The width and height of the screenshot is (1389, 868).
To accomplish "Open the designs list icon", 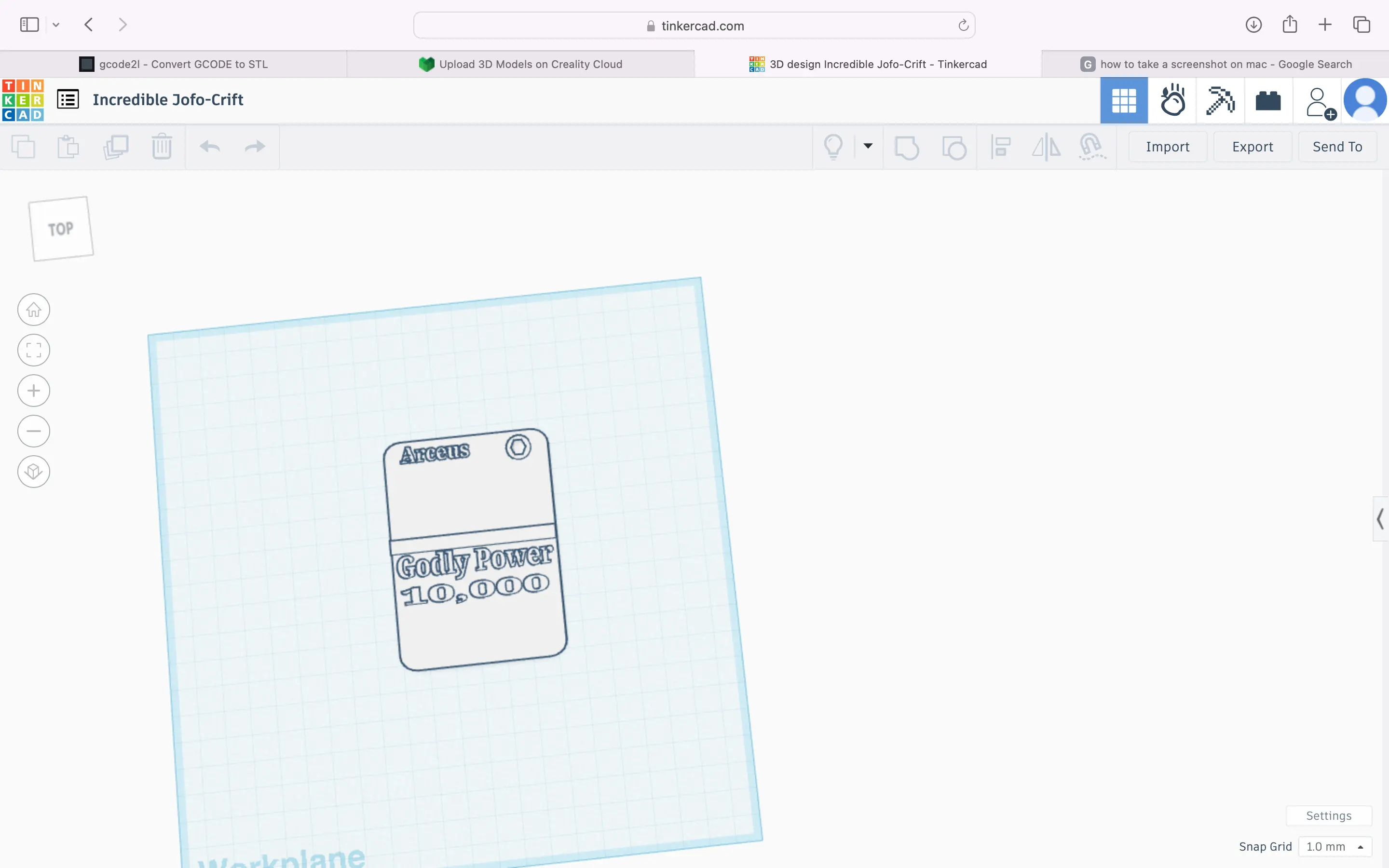I will (68, 100).
